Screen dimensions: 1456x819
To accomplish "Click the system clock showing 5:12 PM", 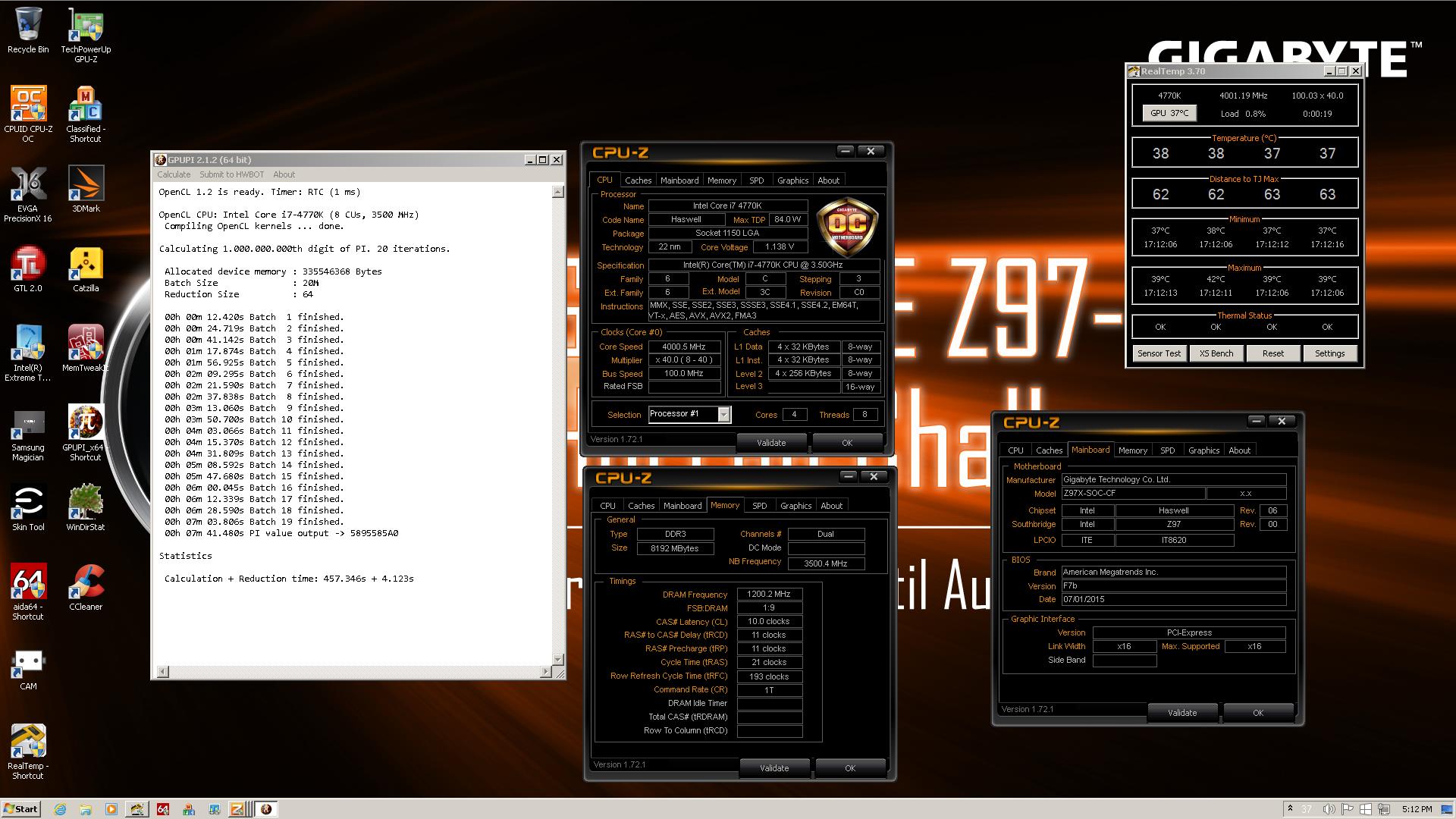I will click(x=1417, y=809).
